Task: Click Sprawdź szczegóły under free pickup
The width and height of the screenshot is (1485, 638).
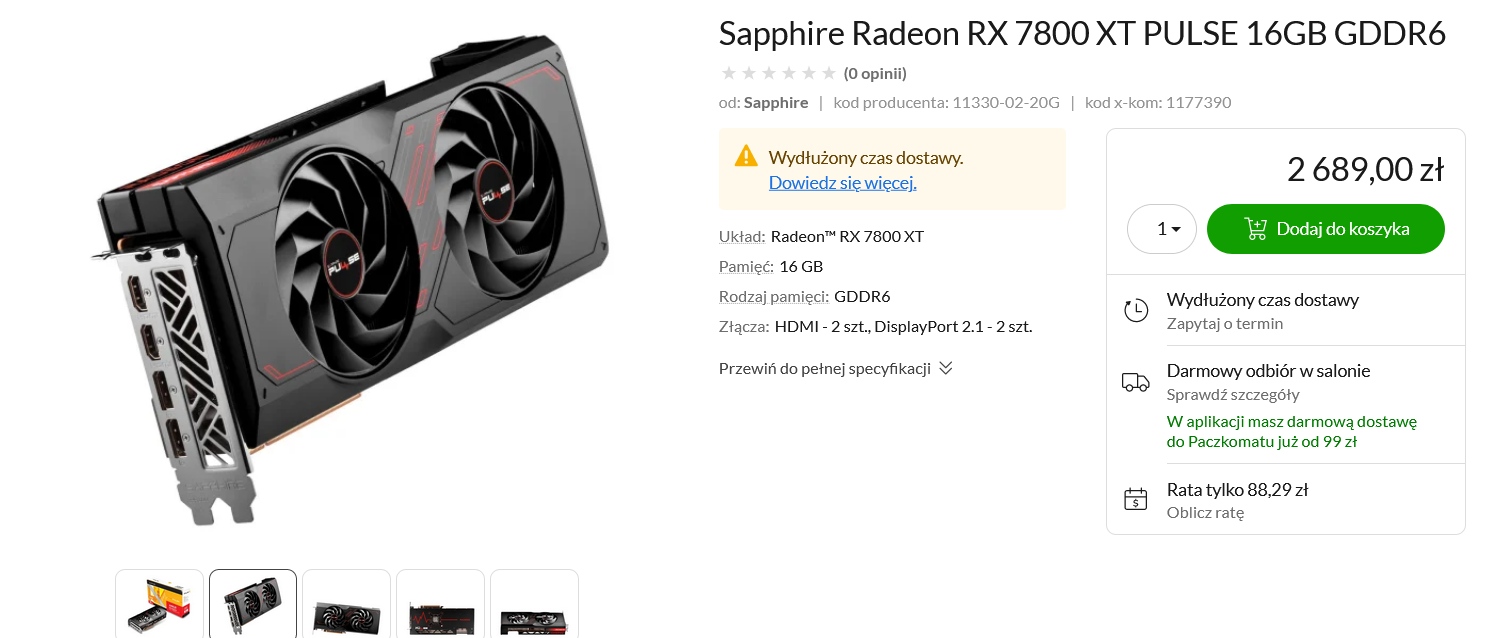Action: coord(1233,395)
